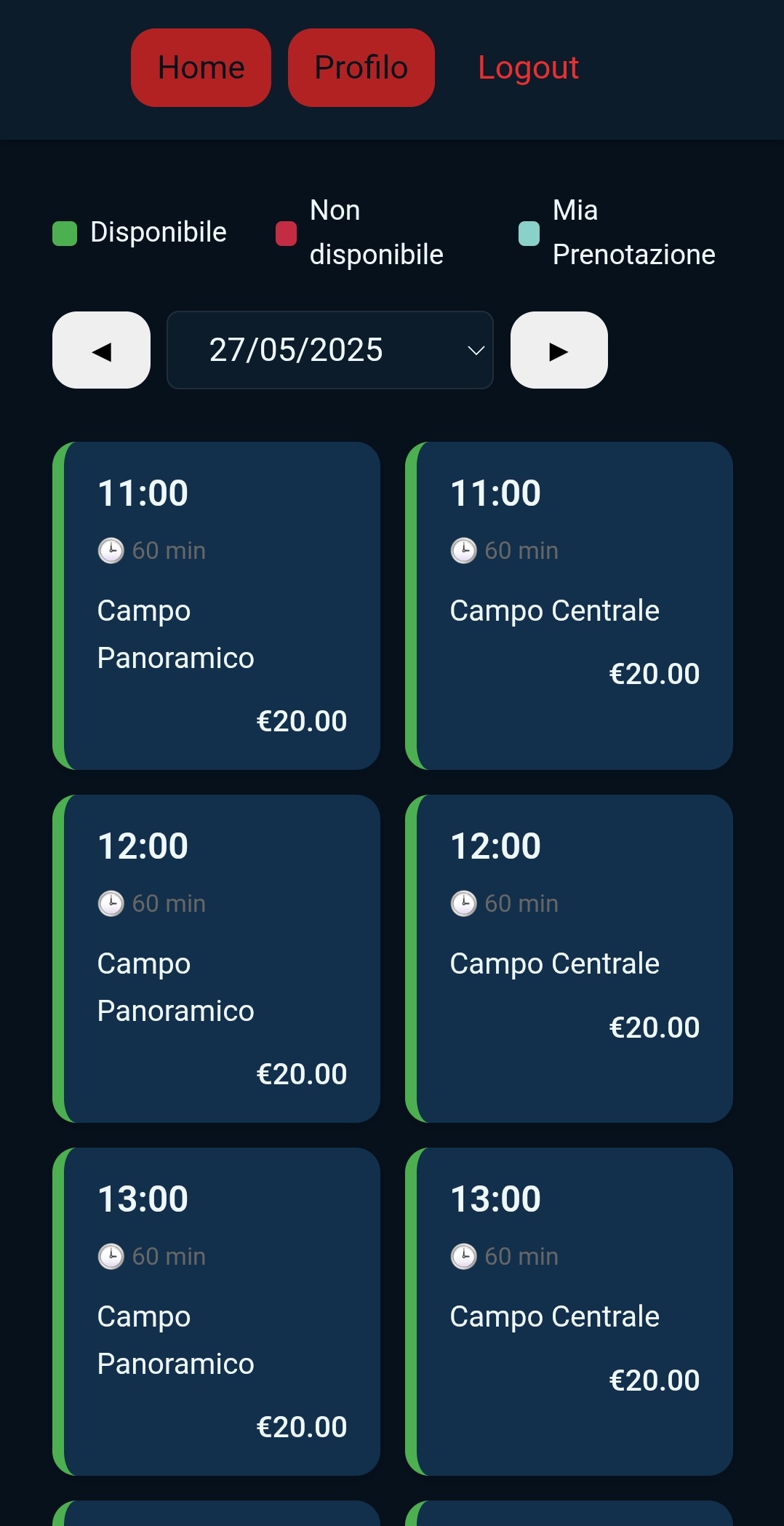The image size is (784, 1526).
Task: Click red Non disponibile legend swatch
Action: click(286, 234)
